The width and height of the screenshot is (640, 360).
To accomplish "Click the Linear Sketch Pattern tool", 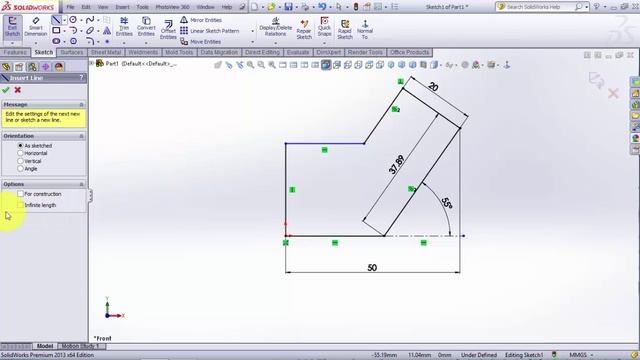I will click(210, 31).
